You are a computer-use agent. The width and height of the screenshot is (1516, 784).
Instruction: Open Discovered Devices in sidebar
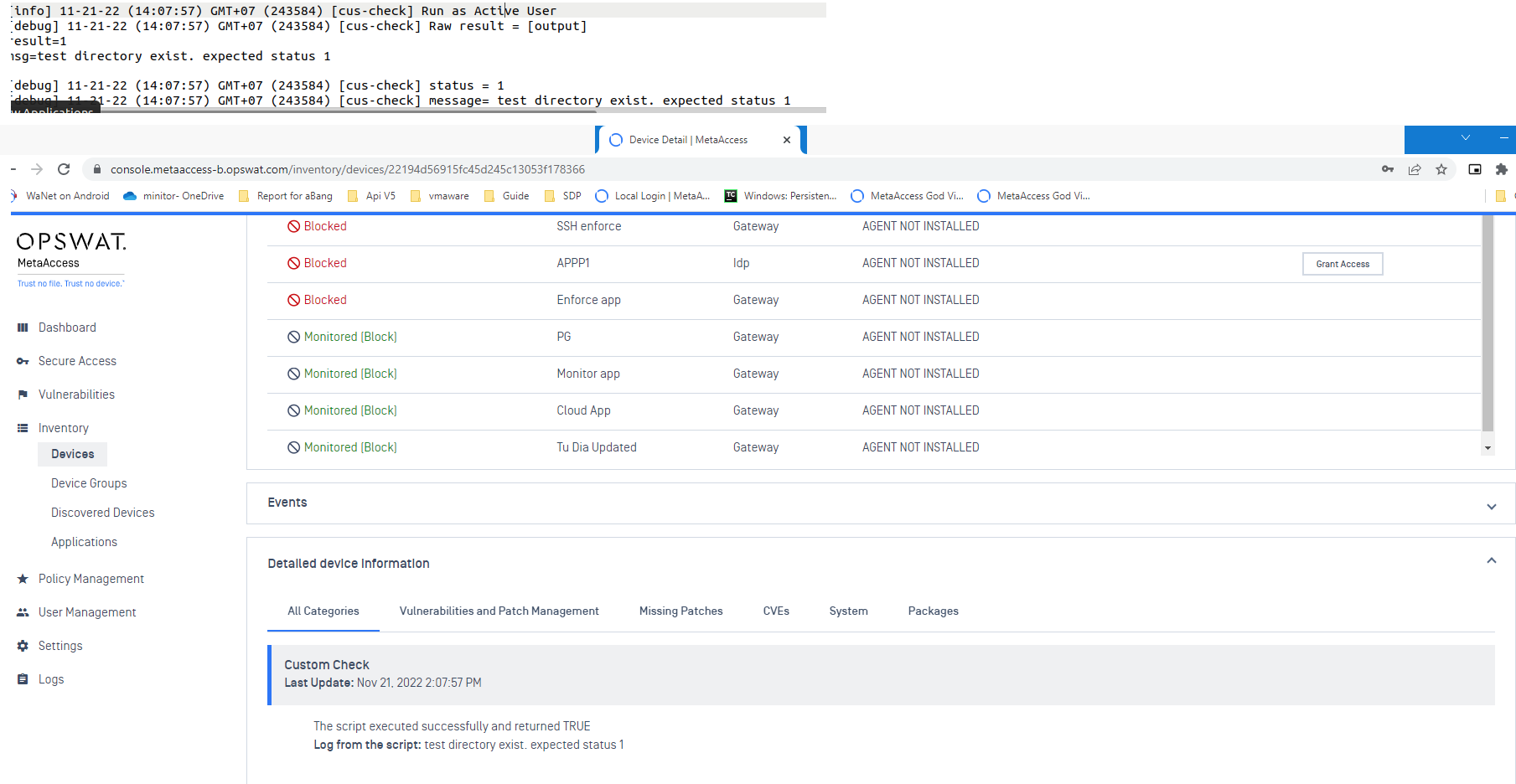[103, 513]
